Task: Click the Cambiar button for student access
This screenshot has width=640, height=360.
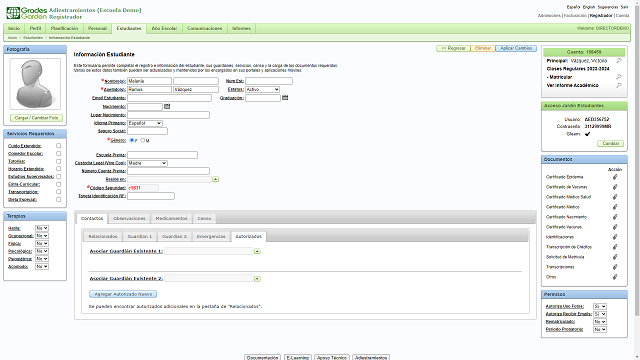Action: click(x=611, y=143)
